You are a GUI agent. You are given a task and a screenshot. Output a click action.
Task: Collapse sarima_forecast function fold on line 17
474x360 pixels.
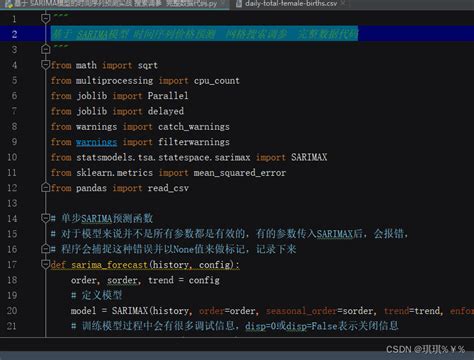coord(46,264)
